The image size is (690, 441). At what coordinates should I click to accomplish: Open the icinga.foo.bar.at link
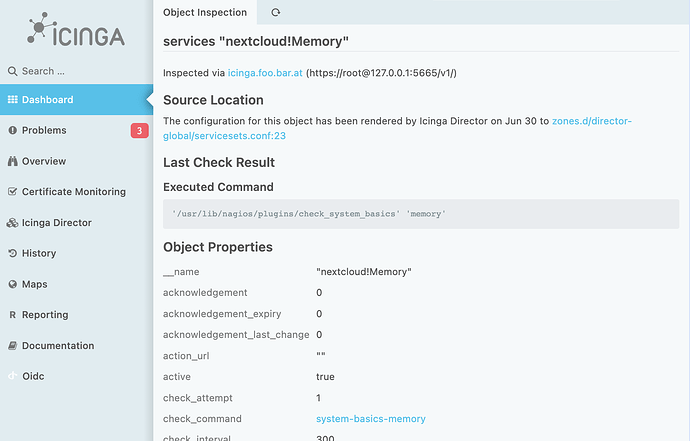tap(265, 73)
